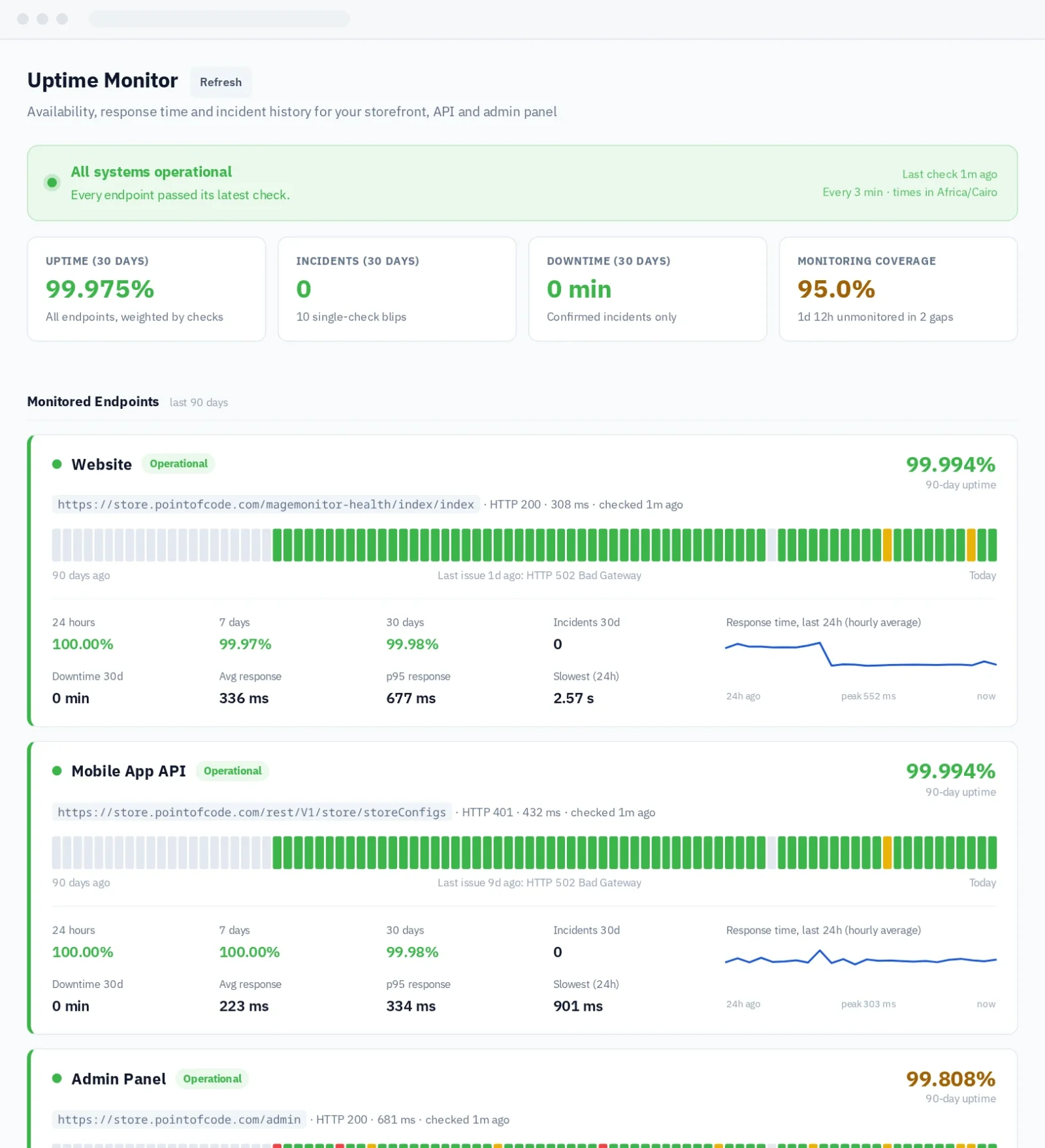This screenshot has width=1045, height=1148.
Task: Select the Monitoring Coverage 95.0% value
Action: [836, 289]
